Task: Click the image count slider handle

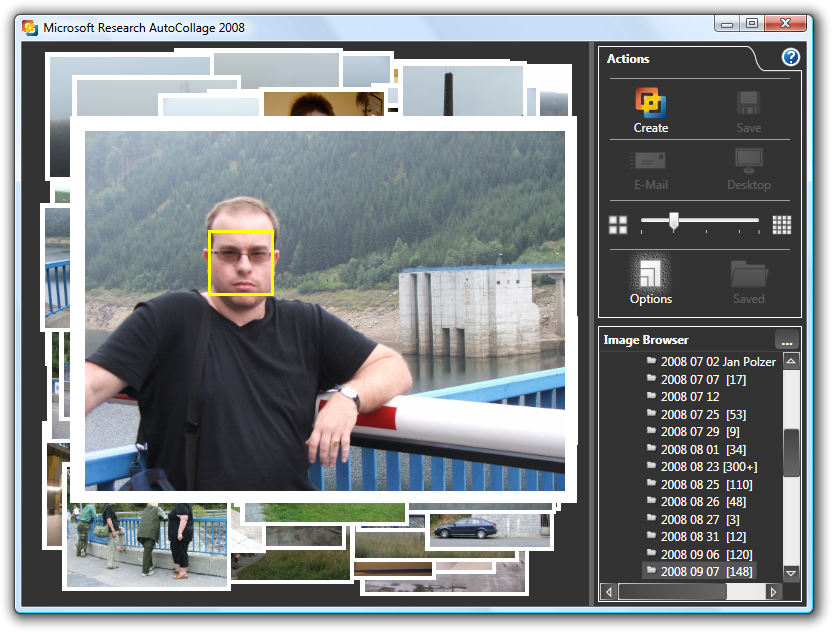Action: pos(673,221)
